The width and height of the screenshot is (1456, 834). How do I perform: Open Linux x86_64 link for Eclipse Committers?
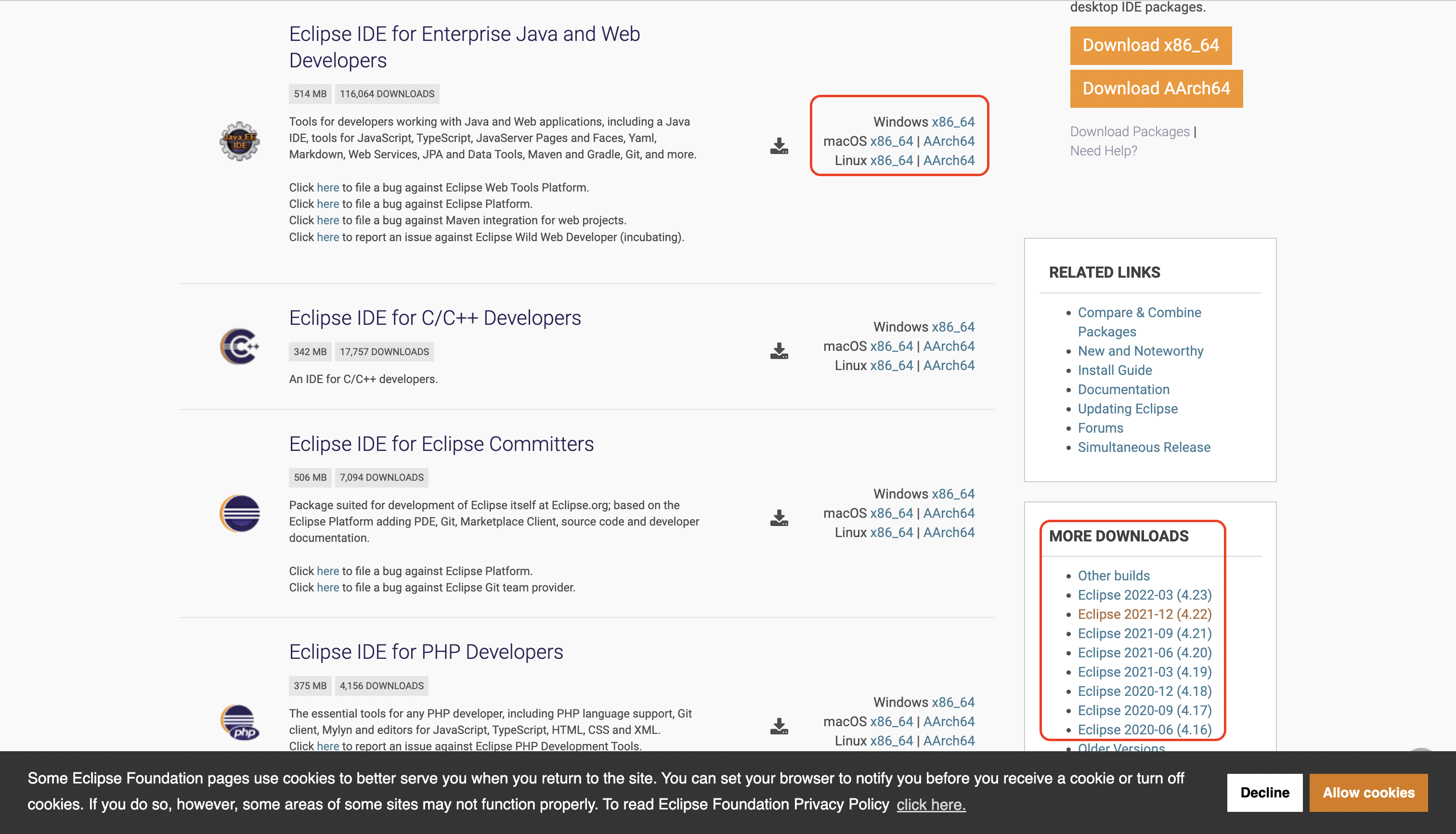coord(891,533)
